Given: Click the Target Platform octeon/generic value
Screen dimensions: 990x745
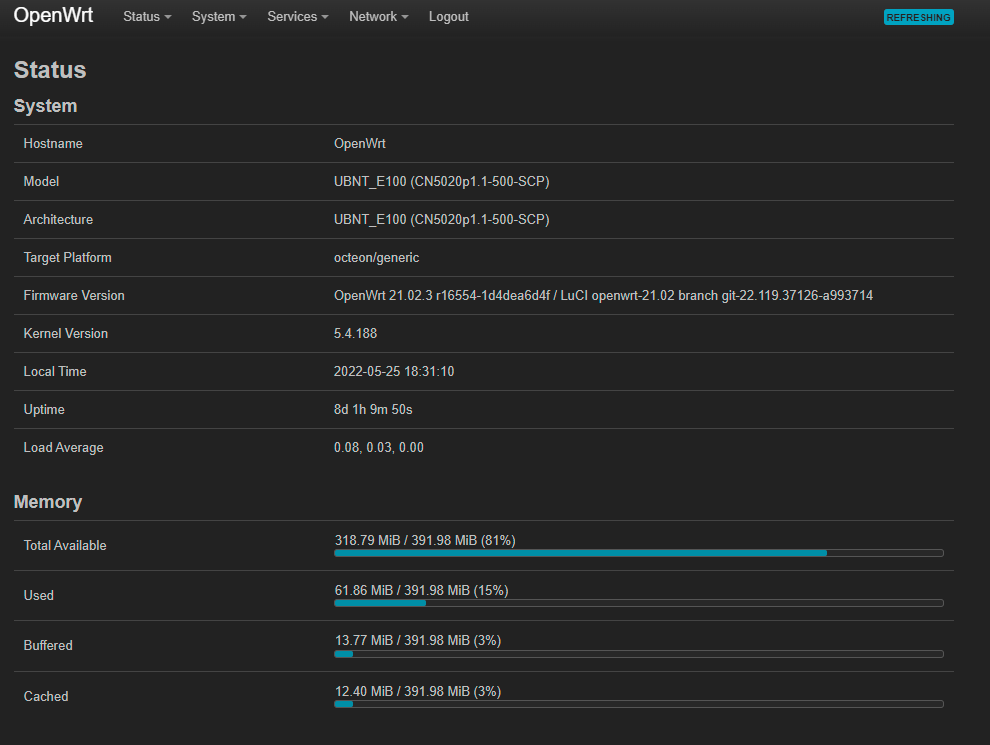Looking at the screenshot, I should click(x=376, y=258).
